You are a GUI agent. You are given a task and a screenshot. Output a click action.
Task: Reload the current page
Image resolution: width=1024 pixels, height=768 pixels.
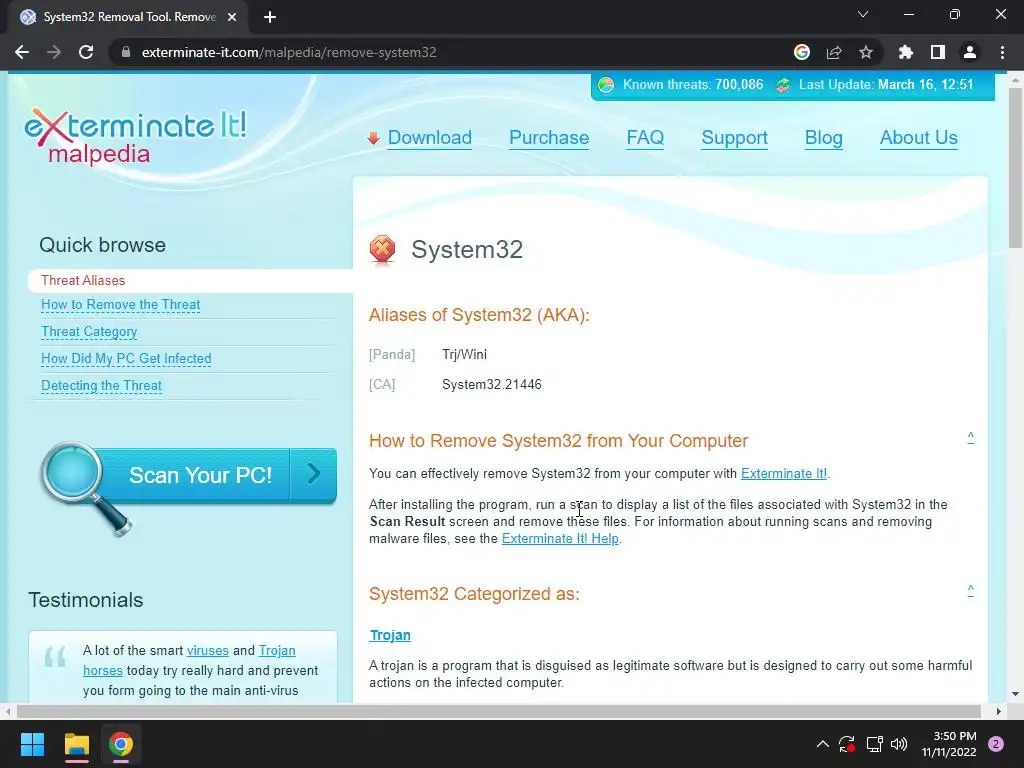[86, 52]
